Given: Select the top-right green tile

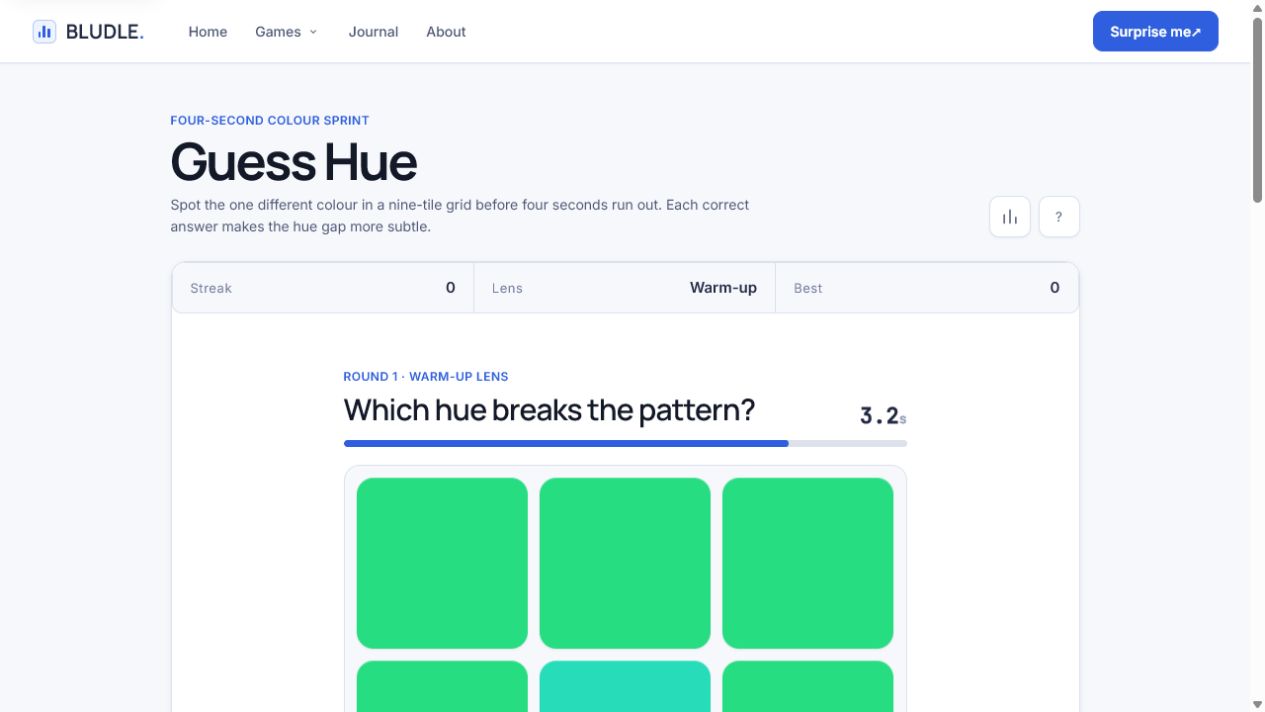Looking at the screenshot, I should (x=808, y=563).
